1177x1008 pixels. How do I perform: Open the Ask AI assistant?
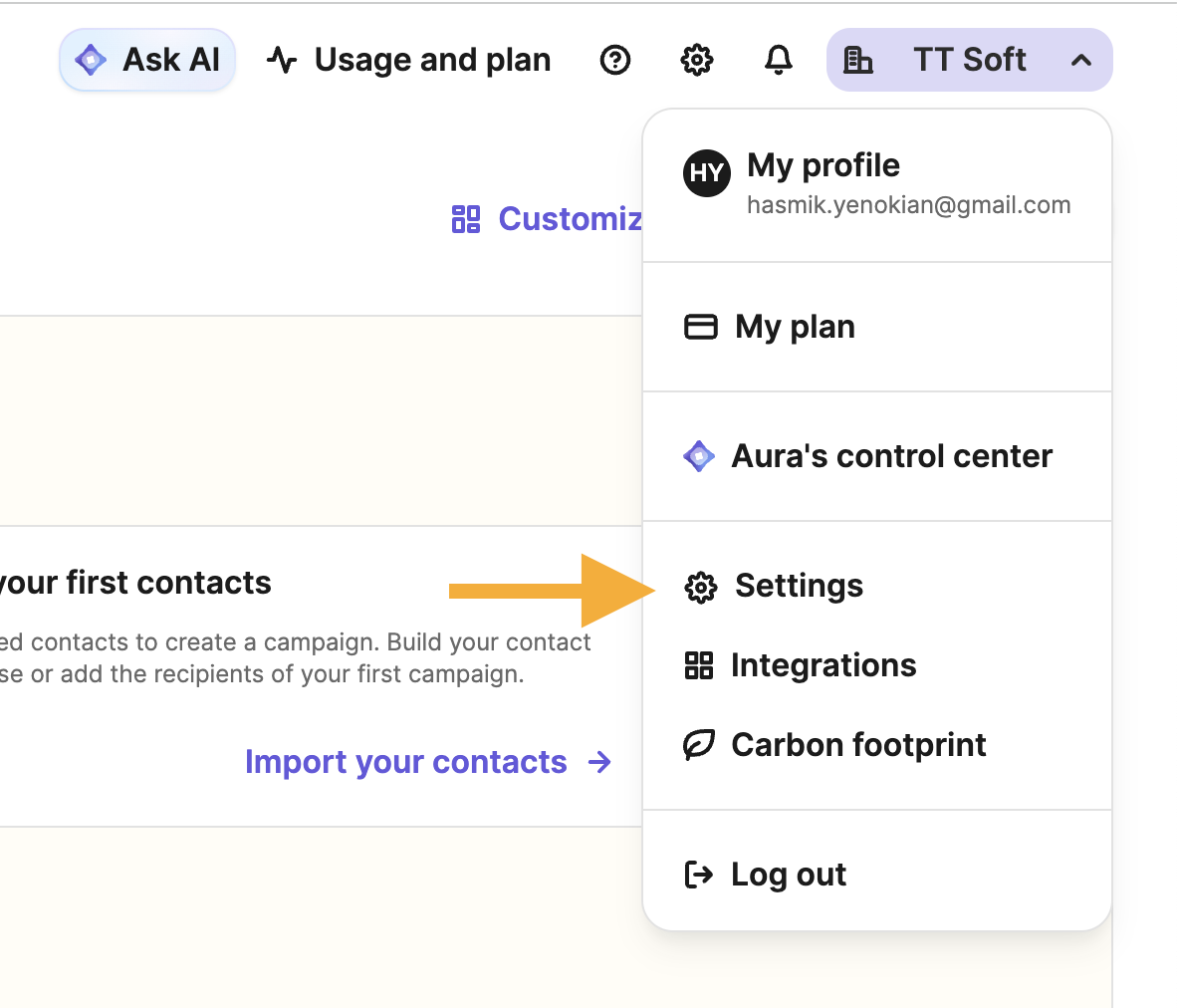pos(147,60)
